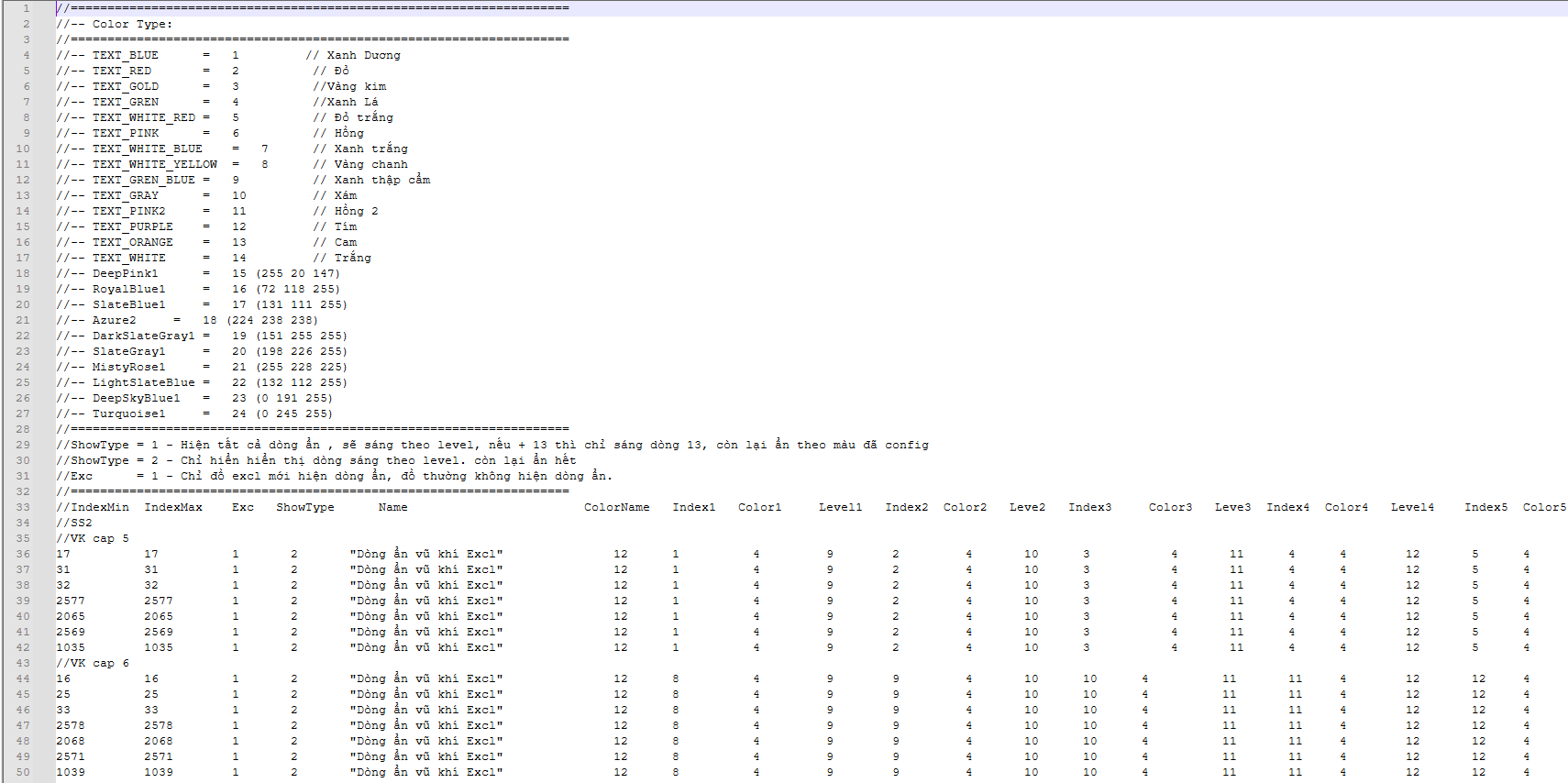Click the //SS2 comment line

pyautogui.click(x=74, y=523)
